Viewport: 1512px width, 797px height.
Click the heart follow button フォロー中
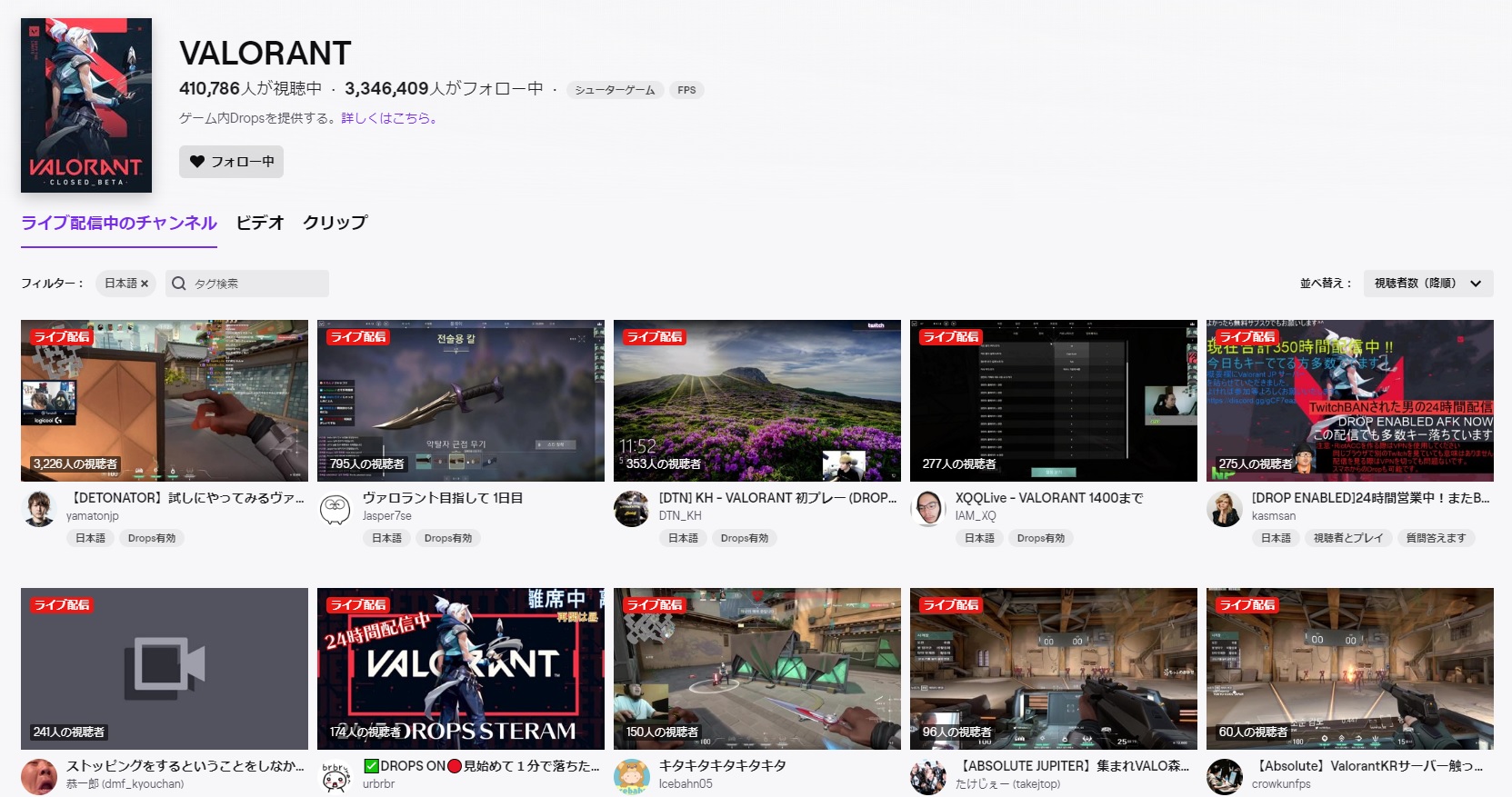231,162
